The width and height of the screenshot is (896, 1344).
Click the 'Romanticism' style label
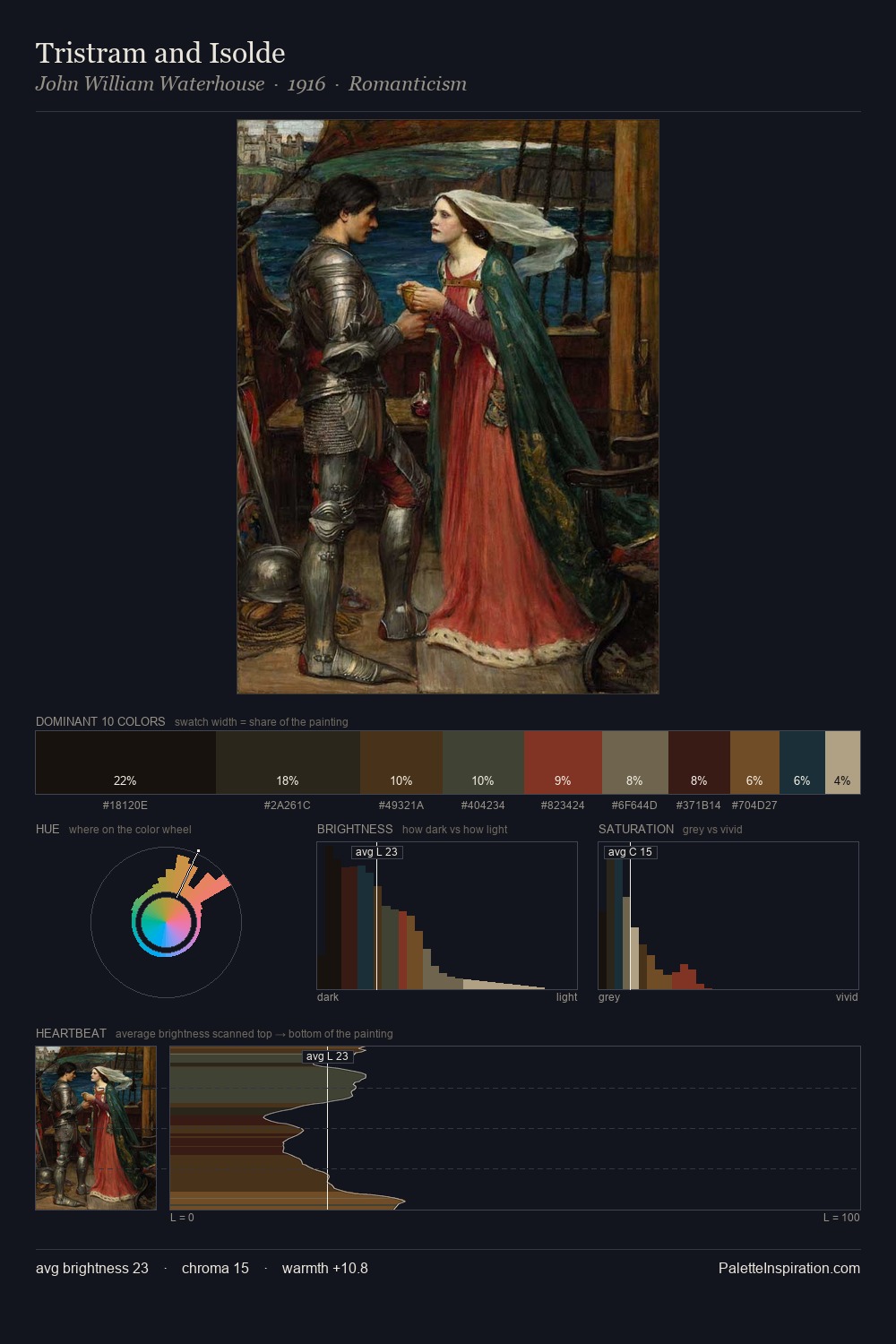point(408,84)
